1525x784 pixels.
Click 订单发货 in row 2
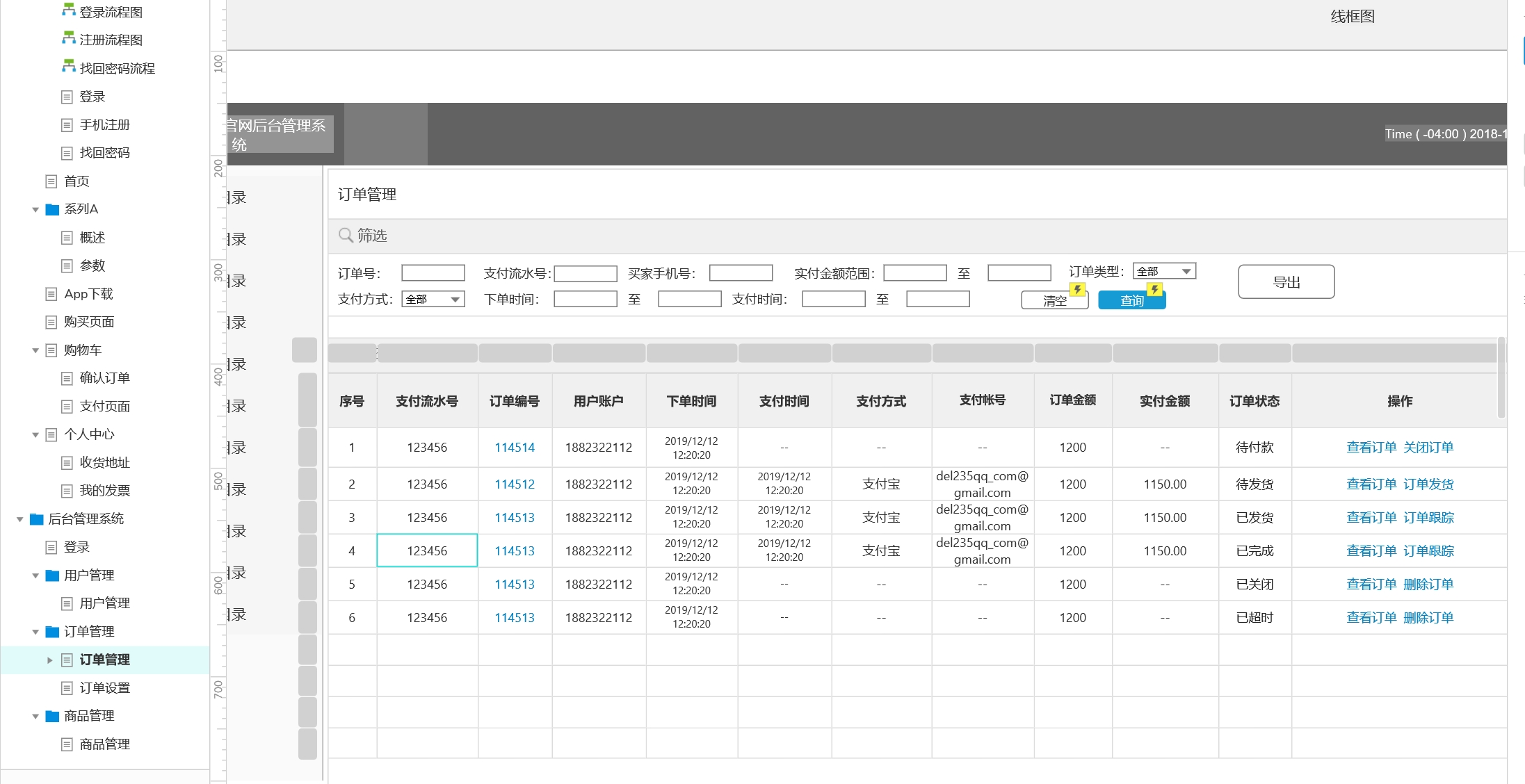tap(1428, 484)
